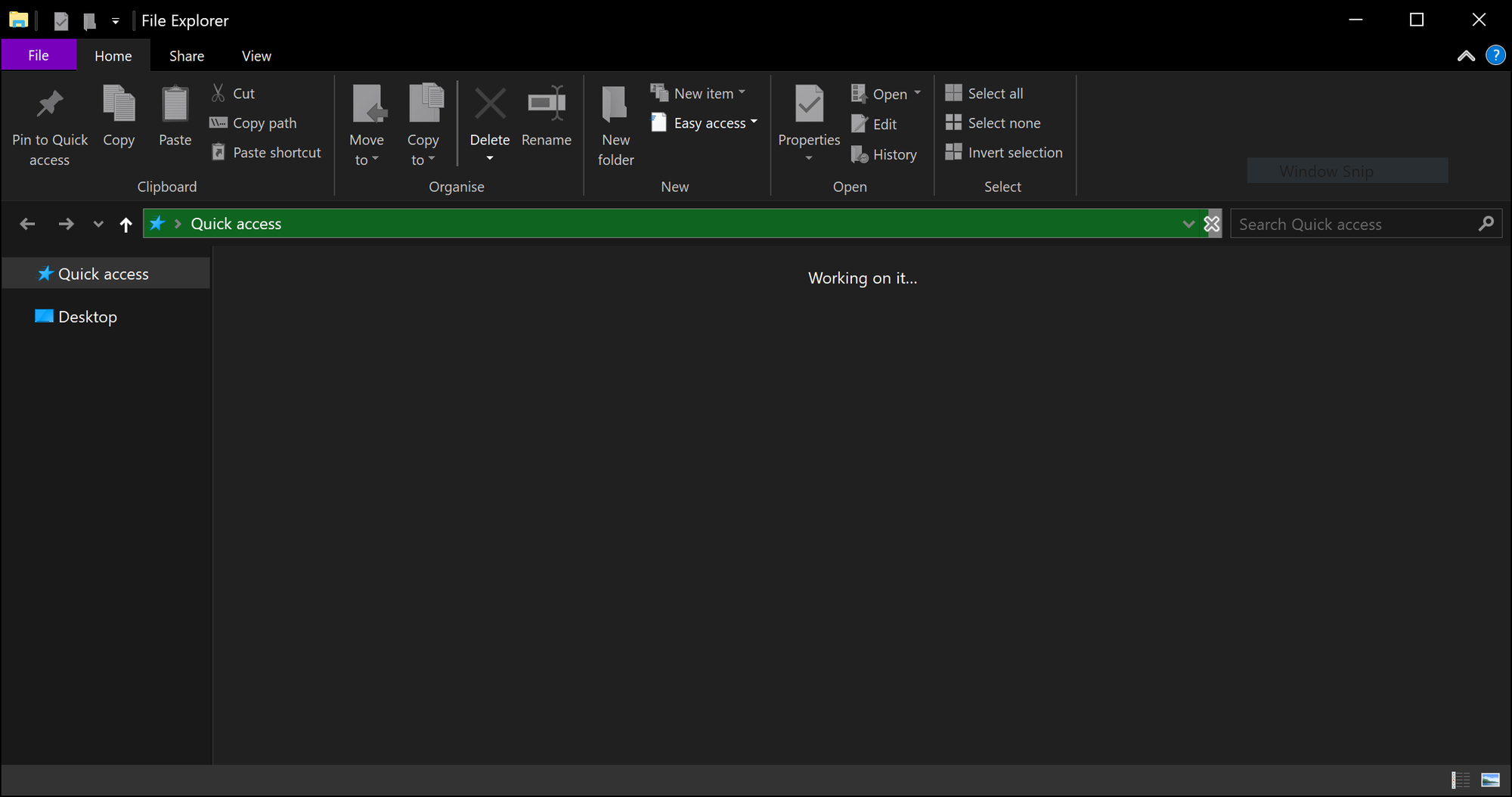Expand the address path chevron before Quick access

tap(178, 224)
